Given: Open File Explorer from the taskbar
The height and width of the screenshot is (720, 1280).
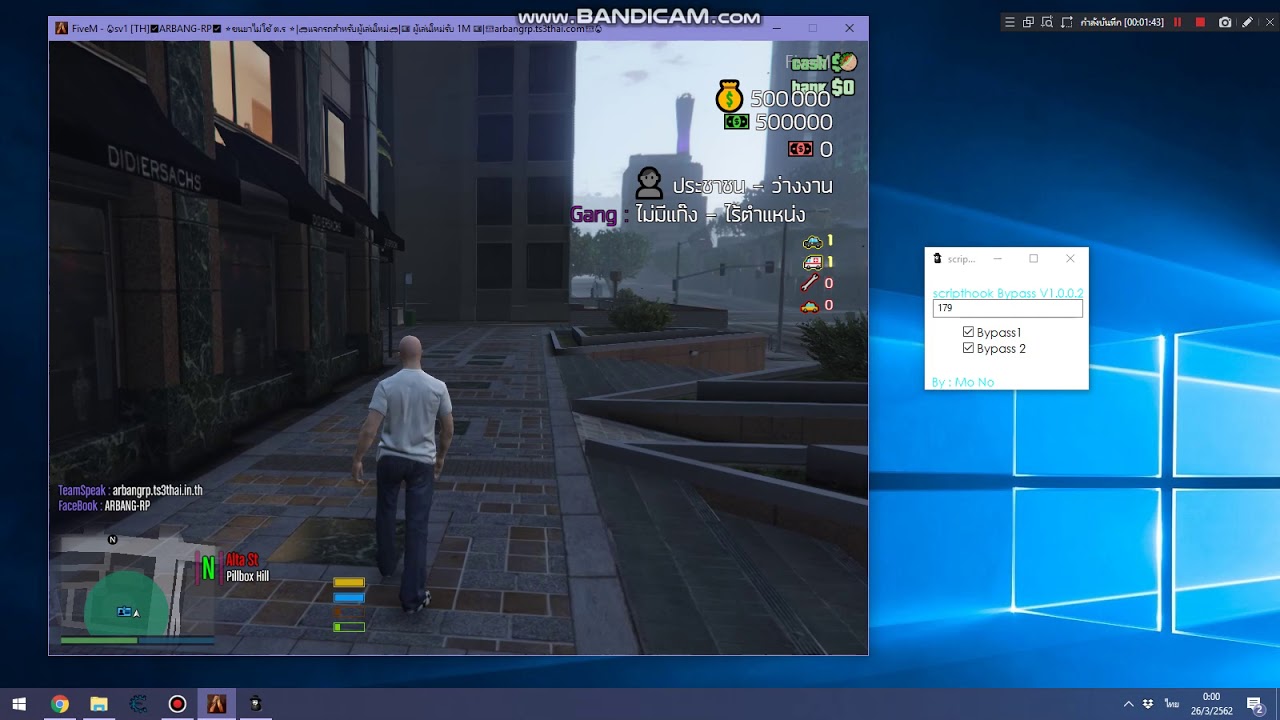Looking at the screenshot, I should pyautogui.click(x=98, y=704).
